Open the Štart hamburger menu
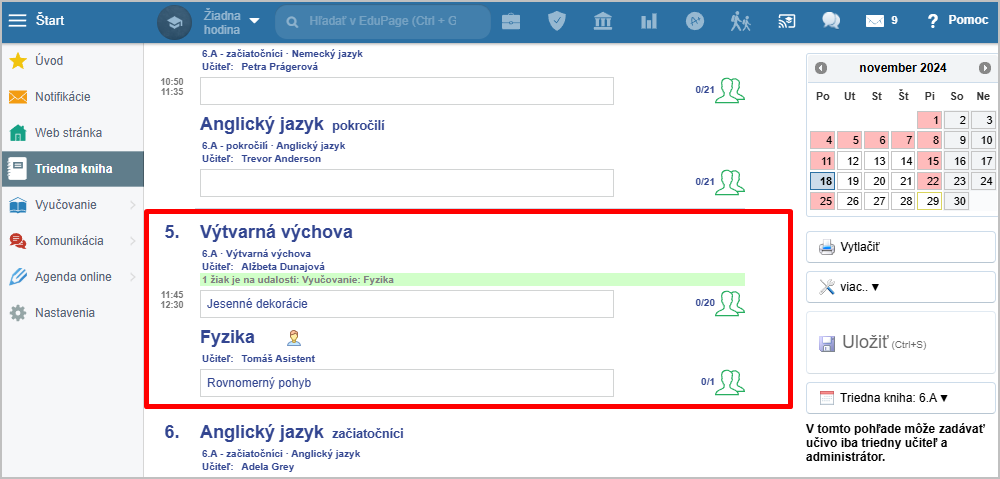Viewport: 1000px width, 479px height. point(17,20)
